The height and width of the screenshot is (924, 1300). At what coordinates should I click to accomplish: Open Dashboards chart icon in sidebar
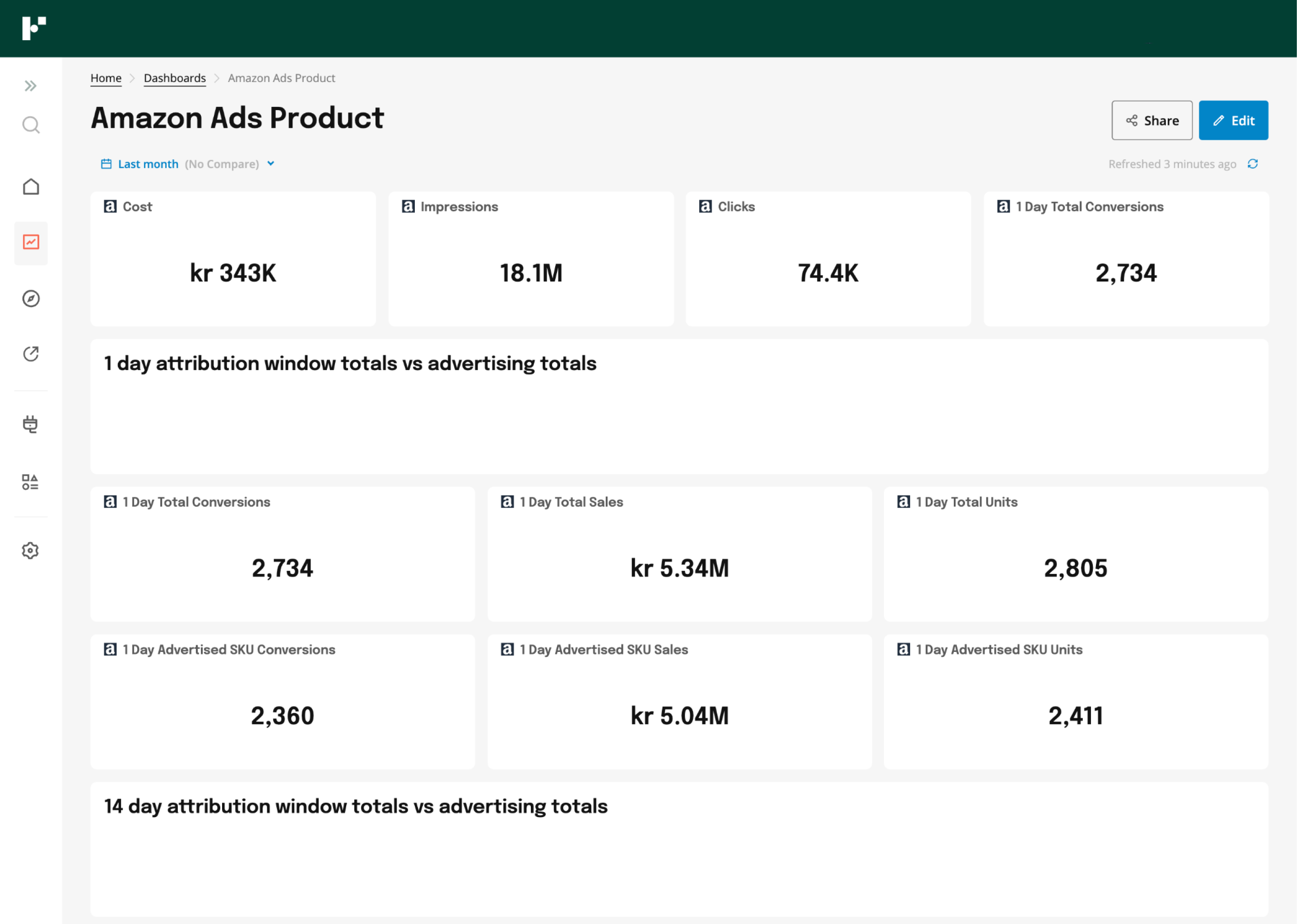pos(31,242)
